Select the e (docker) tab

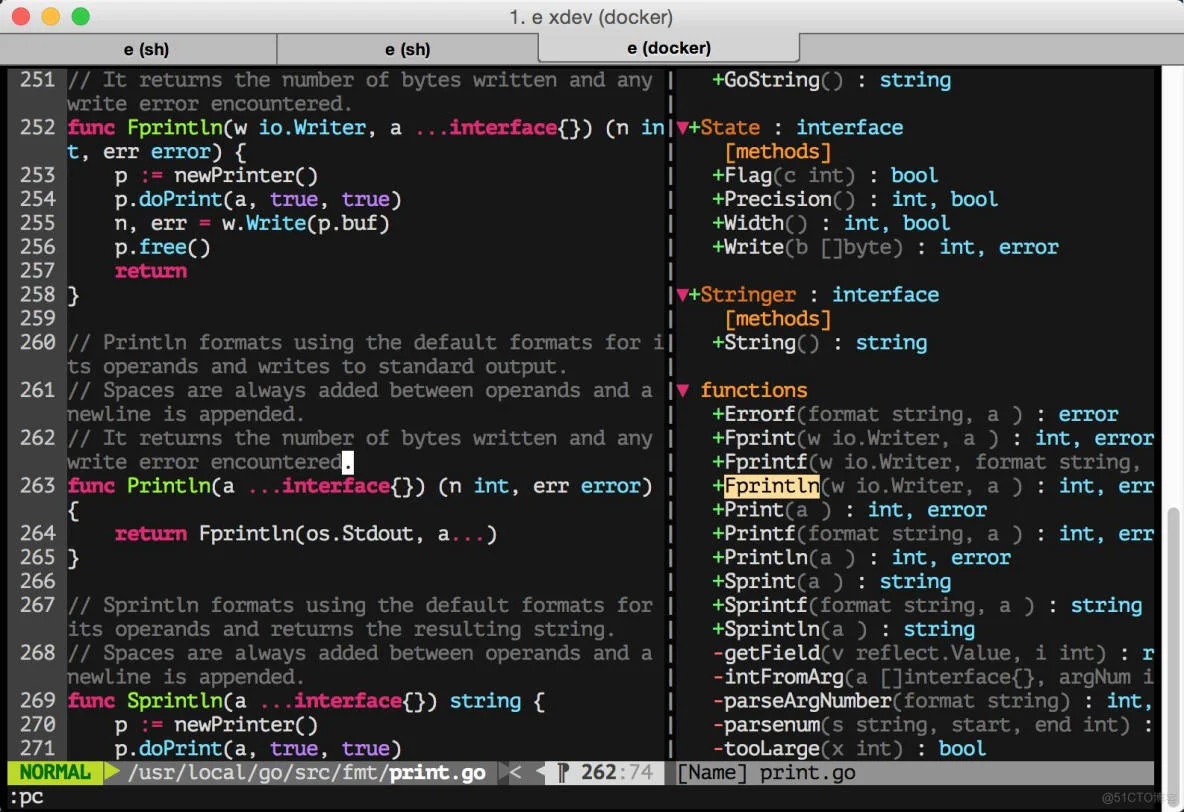[669, 48]
